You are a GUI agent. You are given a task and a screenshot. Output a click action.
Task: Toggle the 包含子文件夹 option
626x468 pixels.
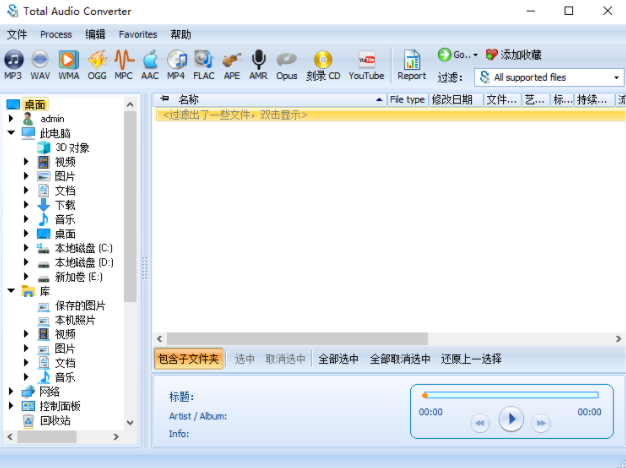point(187,359)
